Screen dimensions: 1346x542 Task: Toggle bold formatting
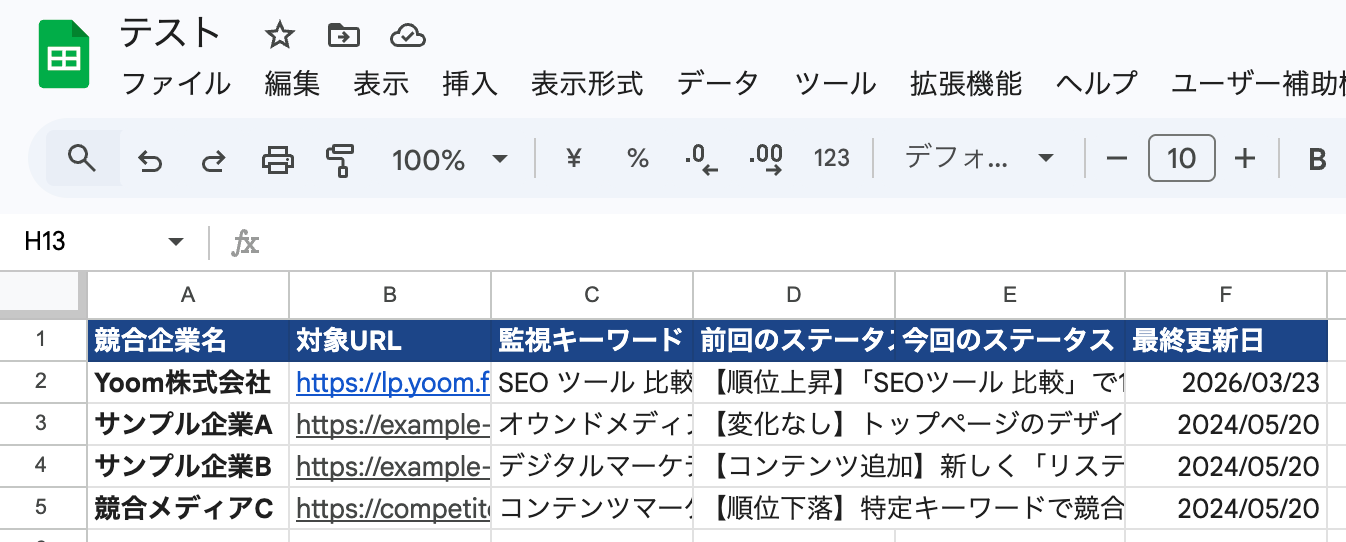pyautogui.click(x=1317, y=158)
